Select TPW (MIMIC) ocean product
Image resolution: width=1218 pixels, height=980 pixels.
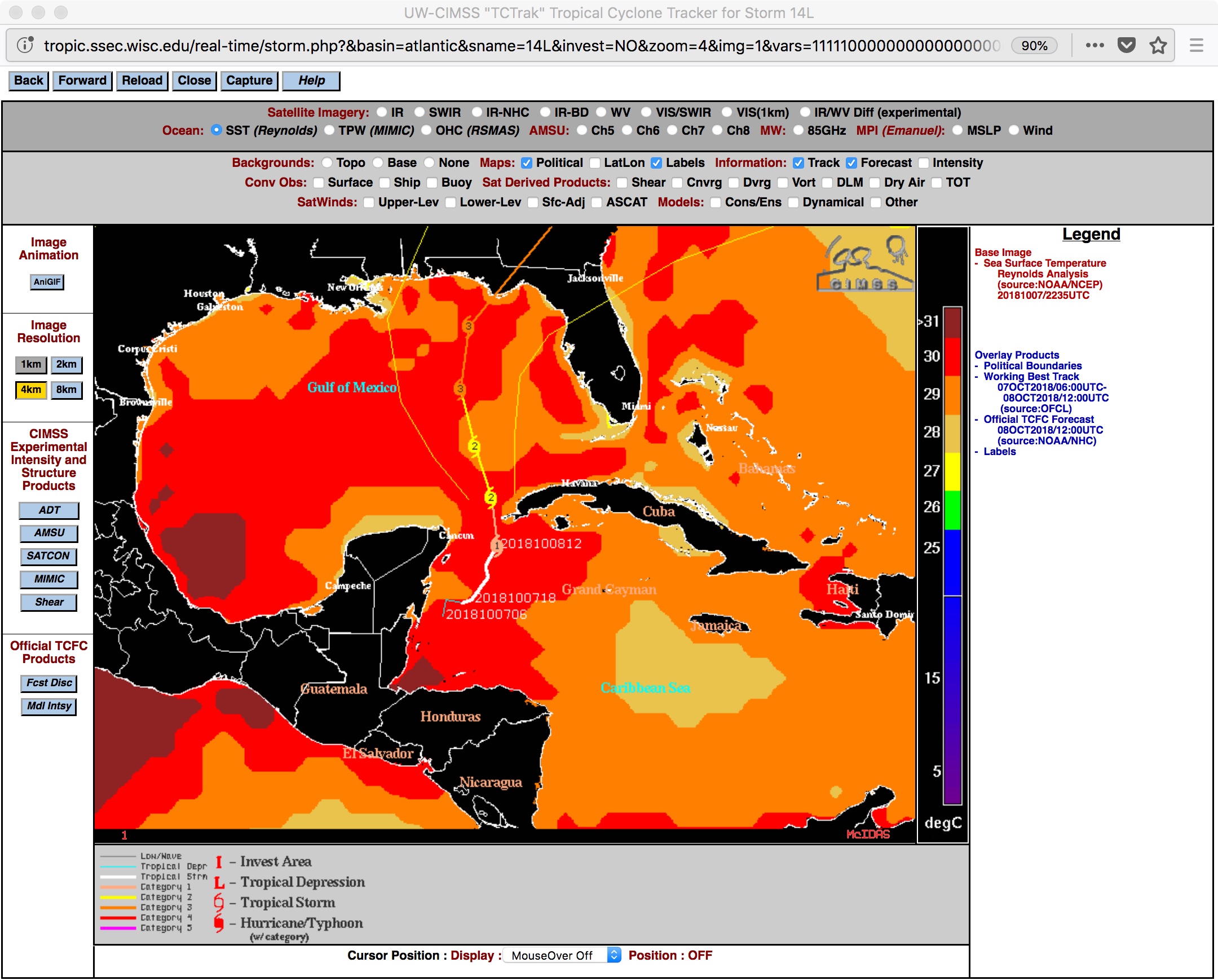point(329,130)
